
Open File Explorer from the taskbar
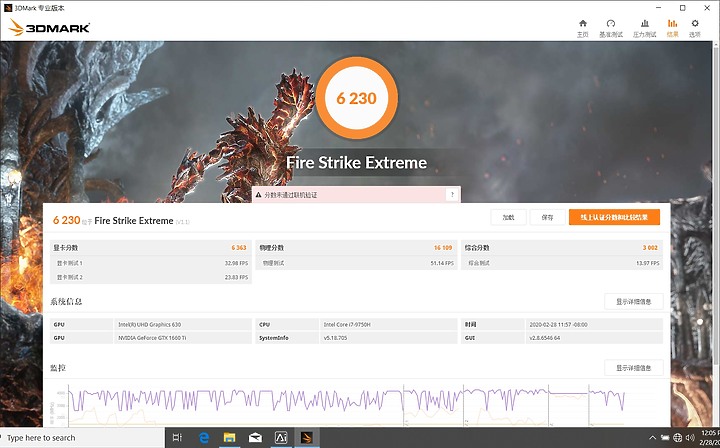pos(230,438)
